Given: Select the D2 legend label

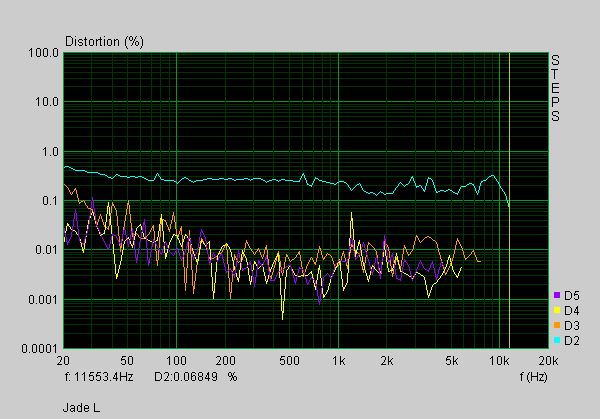Looking at the screenshot, I should point(572,341).
